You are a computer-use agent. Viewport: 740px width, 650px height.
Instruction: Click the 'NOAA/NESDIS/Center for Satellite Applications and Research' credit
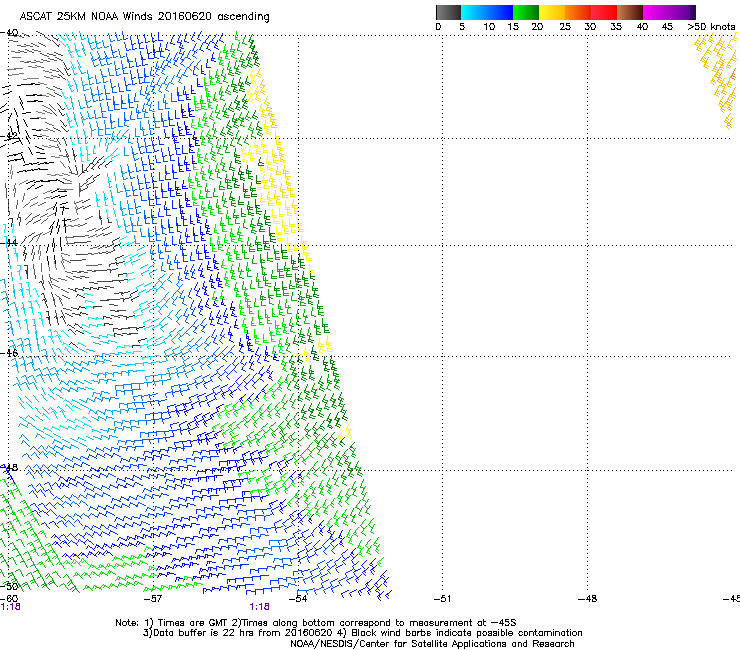(x=432, y=644)
